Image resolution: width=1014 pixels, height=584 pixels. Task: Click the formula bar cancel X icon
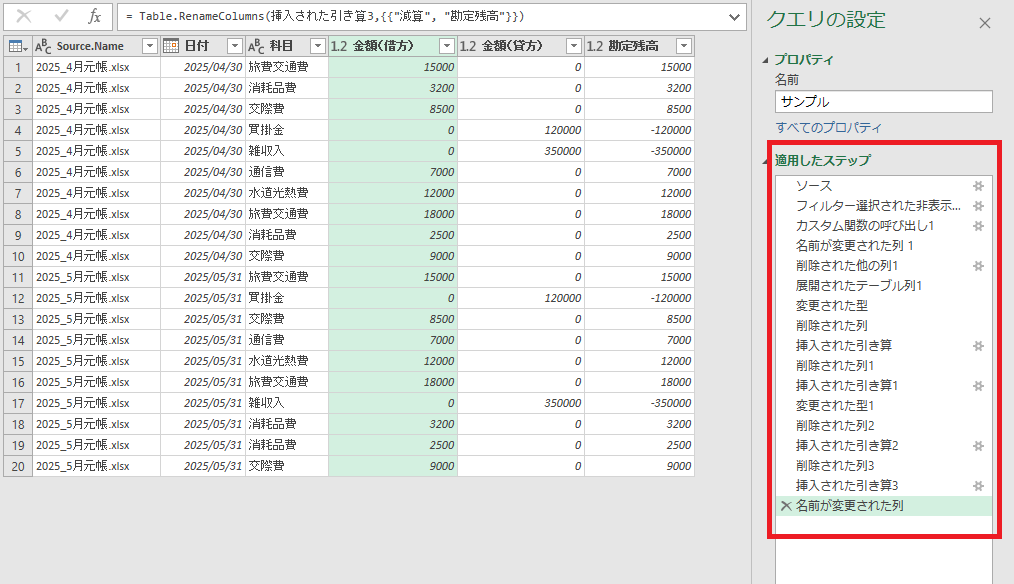pyautogui.click(x=24, y=17)
